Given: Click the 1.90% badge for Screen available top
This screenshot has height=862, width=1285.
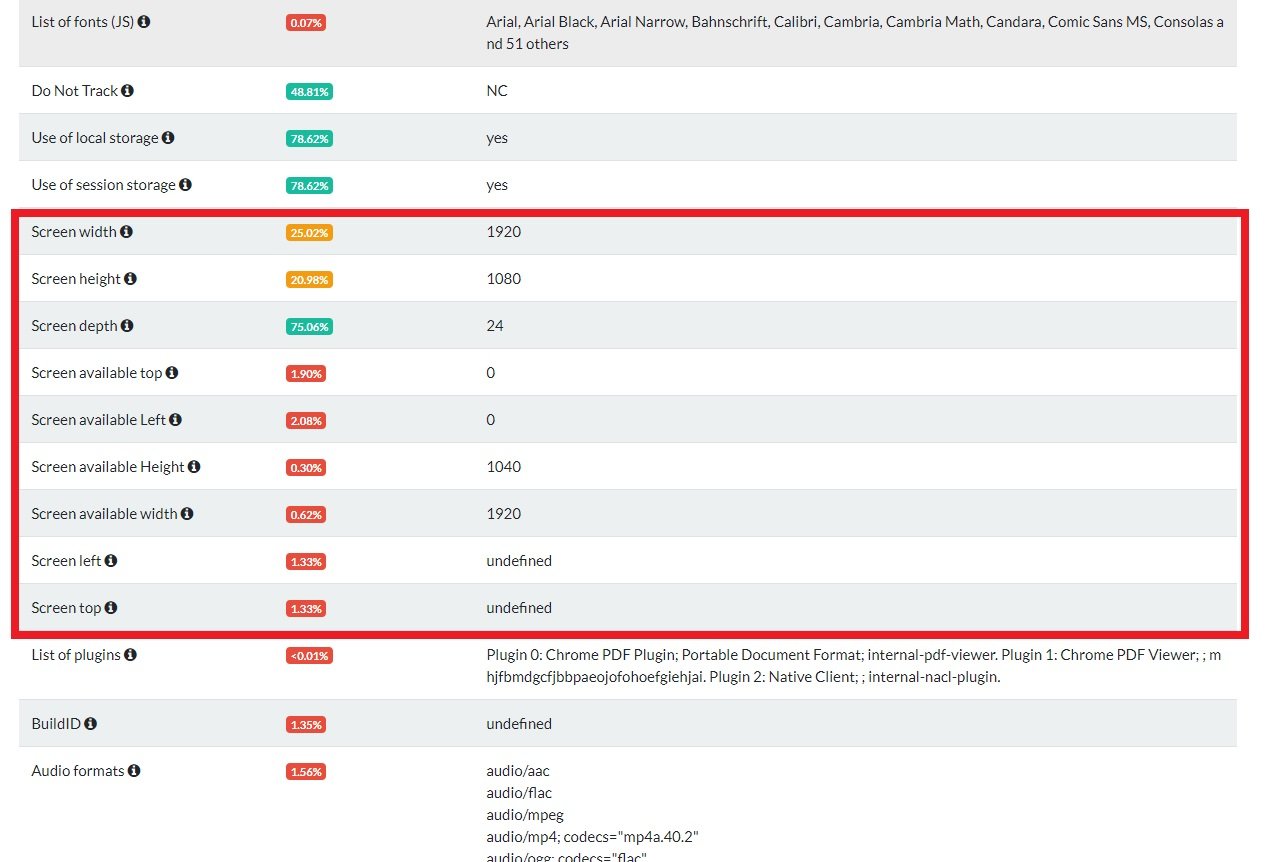Looking at the screenshot, I should 306,374.
